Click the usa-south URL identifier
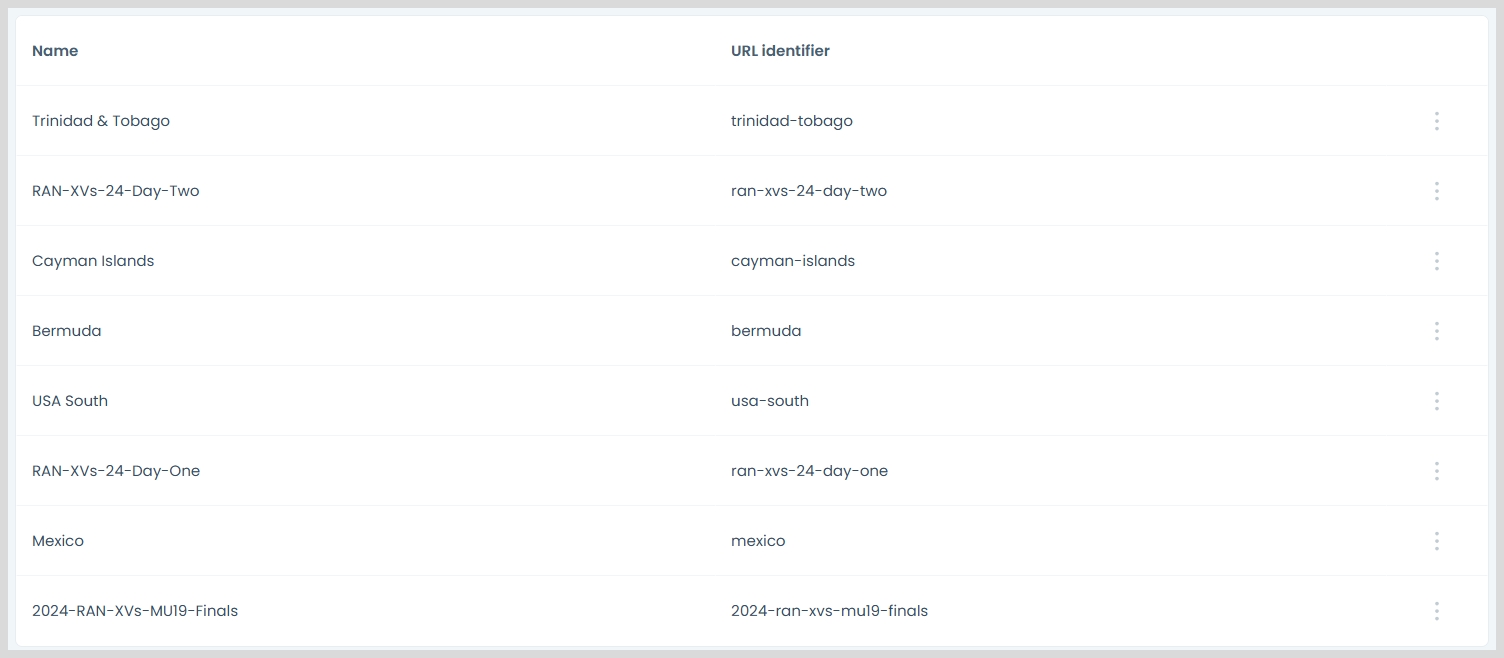Screen dimensions: 1504x658 [770, 401]
